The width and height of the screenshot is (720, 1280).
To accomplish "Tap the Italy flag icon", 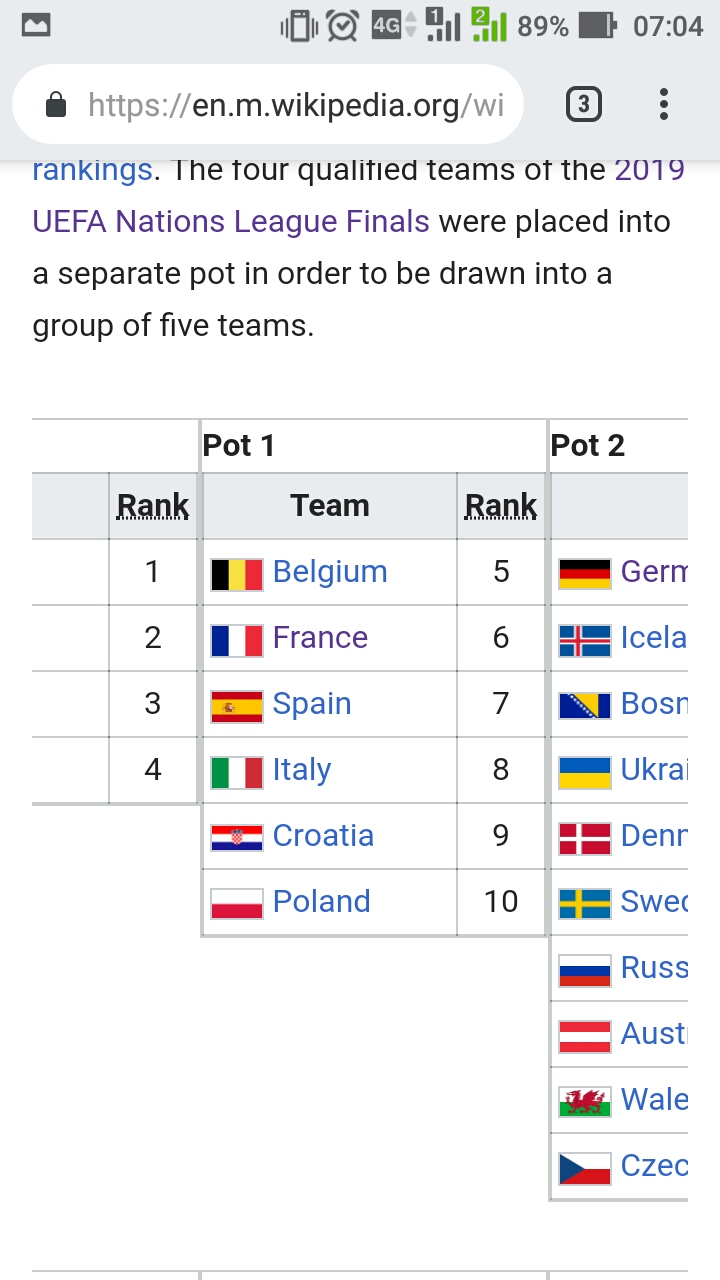I will point(237,771).
